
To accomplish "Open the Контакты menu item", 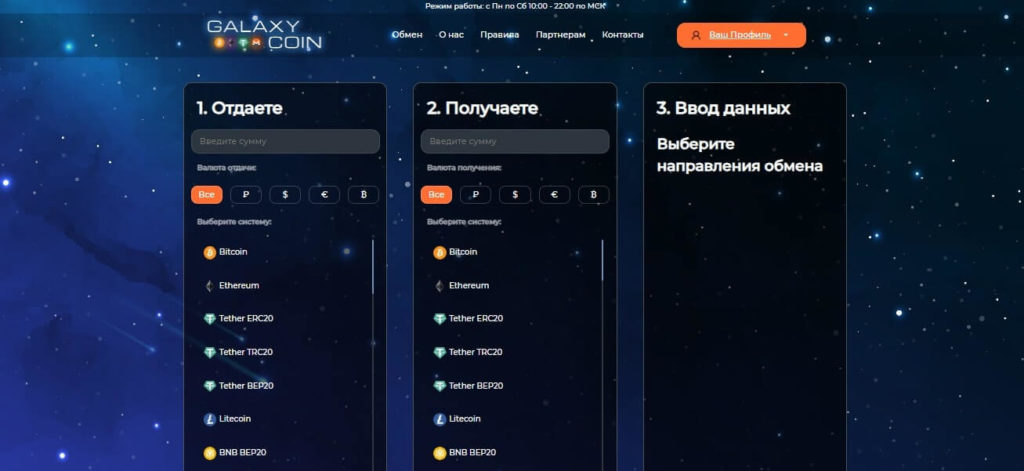I will pos(622,35).
